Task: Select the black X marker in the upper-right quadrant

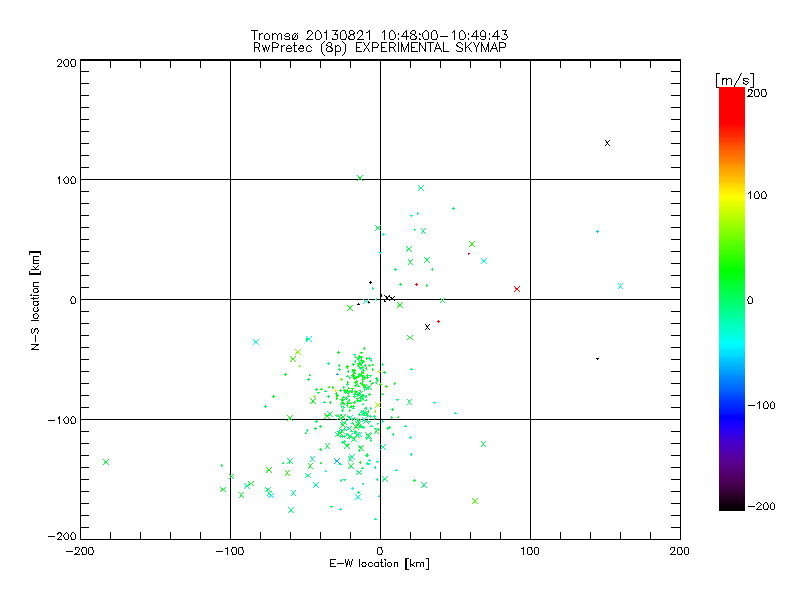Action: coord(607,143)
